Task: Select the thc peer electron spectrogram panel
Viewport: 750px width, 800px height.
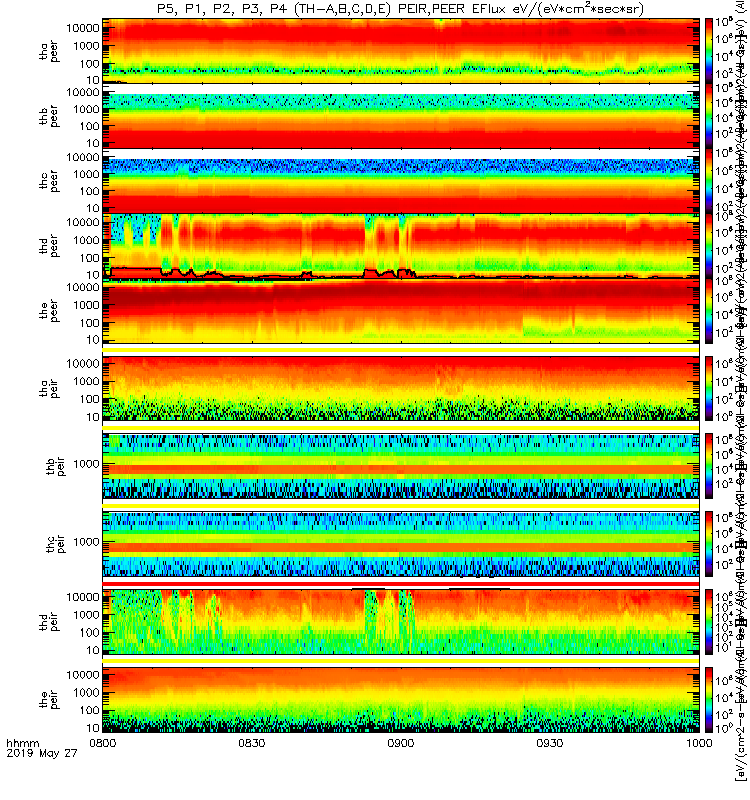Action: [401, 181]
